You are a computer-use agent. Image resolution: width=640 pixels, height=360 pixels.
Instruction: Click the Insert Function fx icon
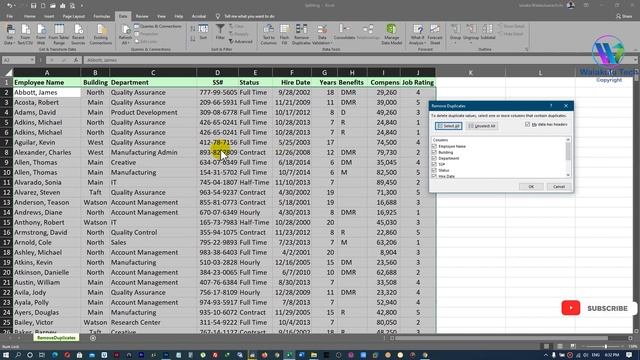pyautogui.click(x=76, y=60)
